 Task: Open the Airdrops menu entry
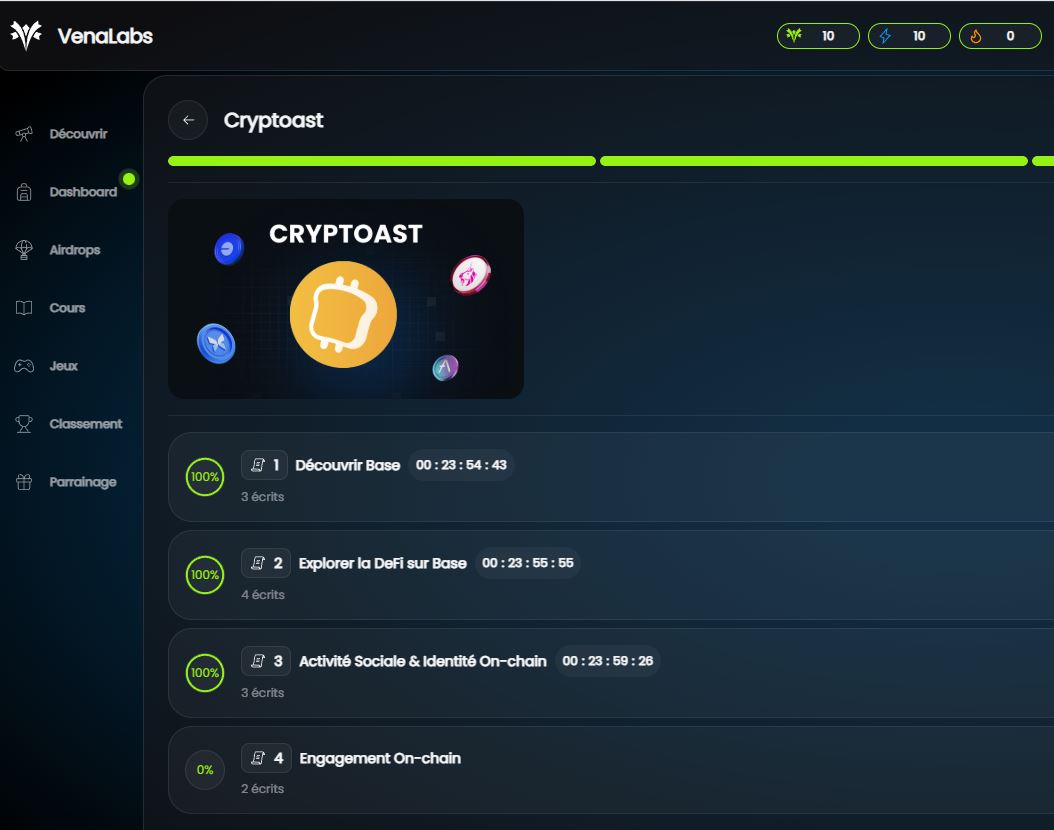click(x=73, y=249)
